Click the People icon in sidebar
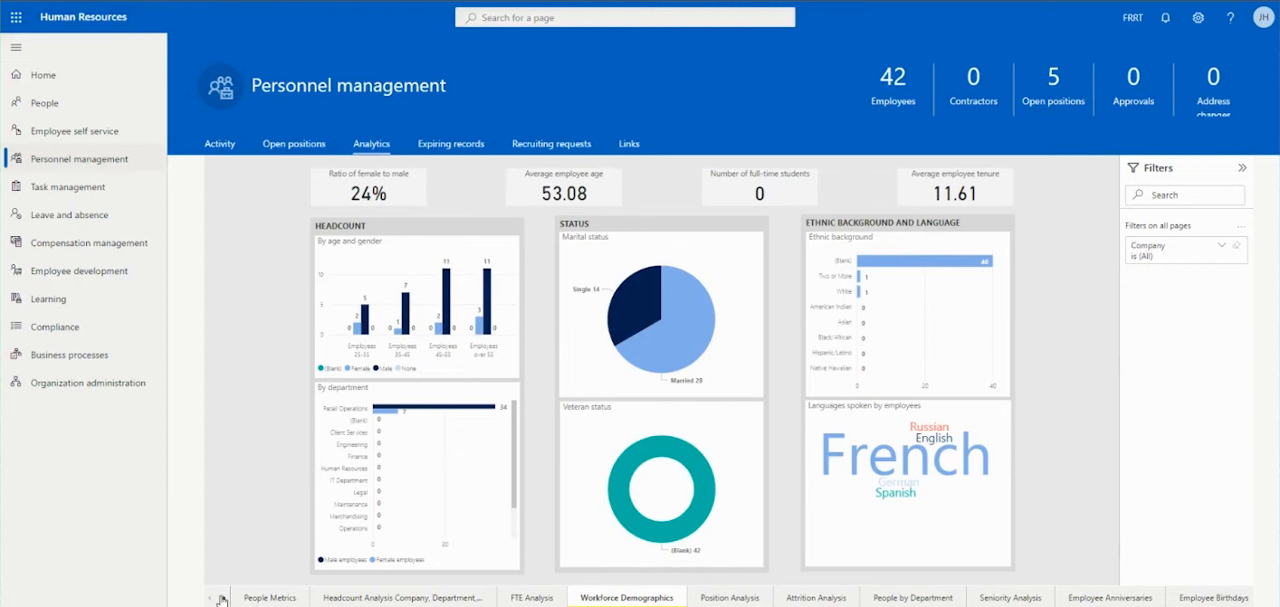Screen dimensions: 1280x607 click(x=16, y=103)
